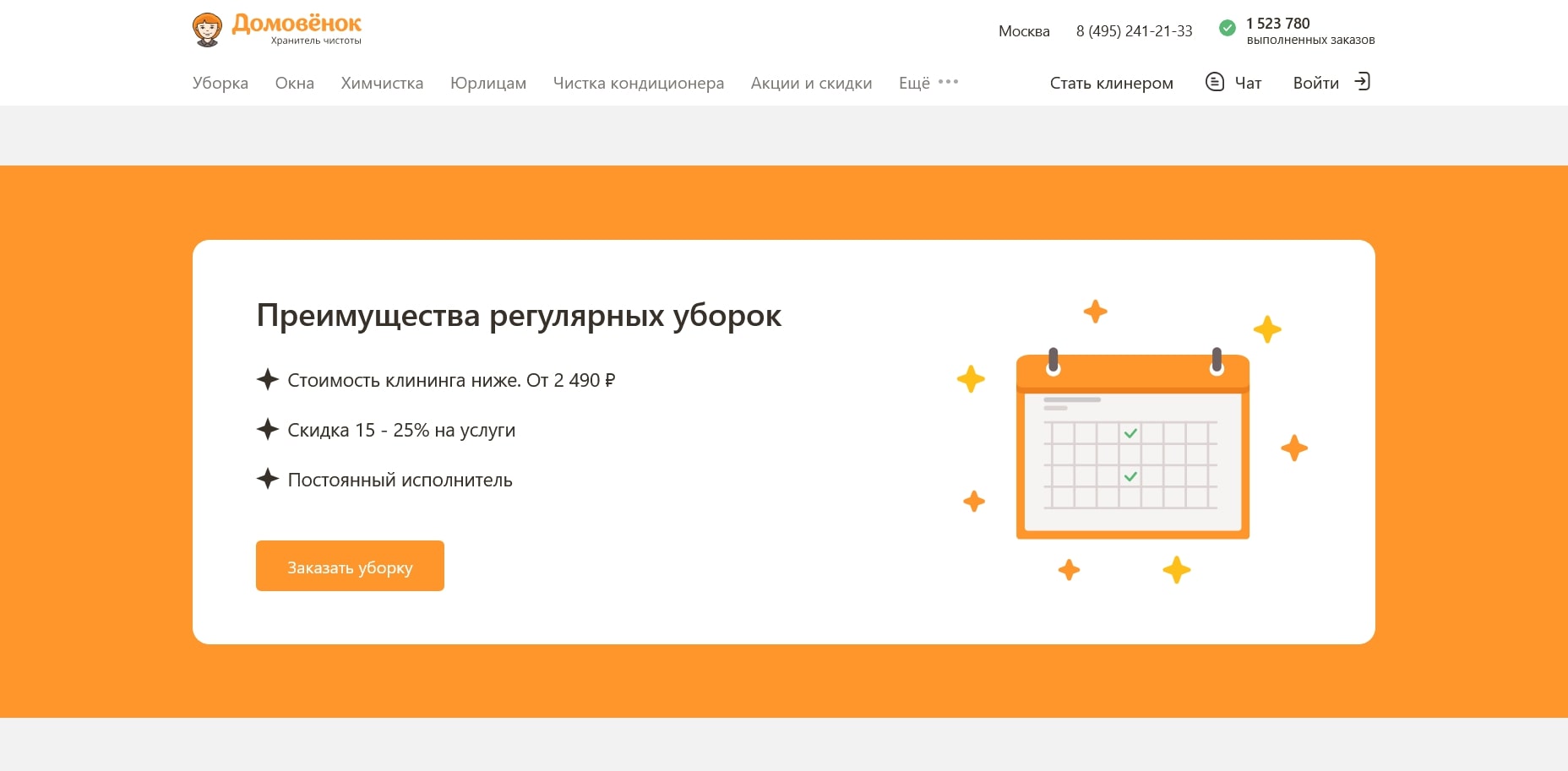
Task: Click the star bullet beside Постоянный исполнитель
Action: [268, 479]
